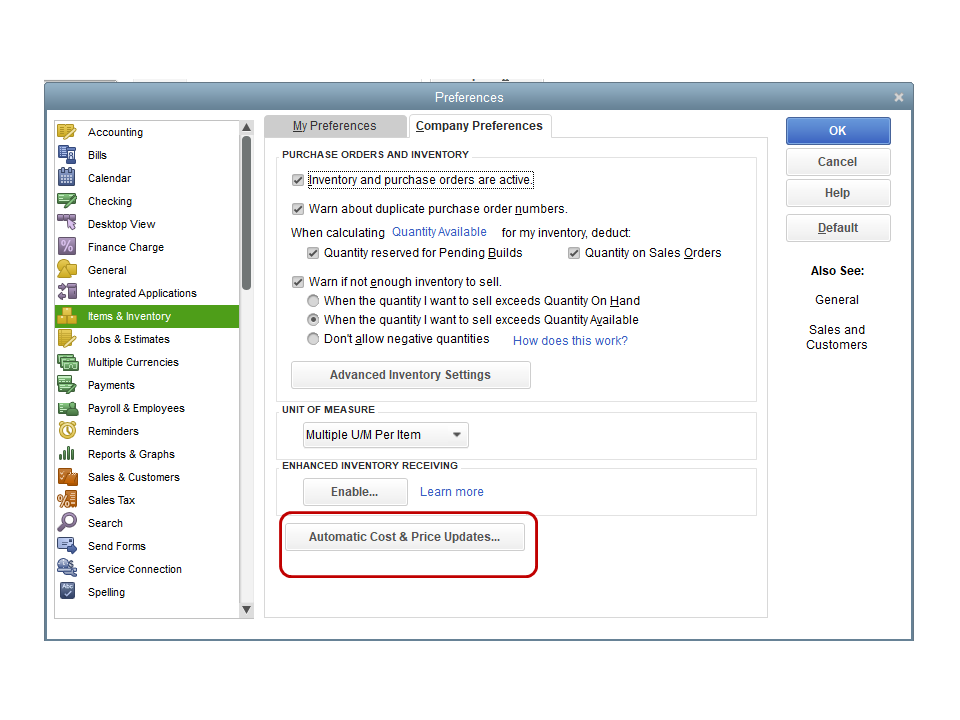The image size is (960, 720).
Task: Click the Jobs & Estimates icon
Action: [x=67, y=339]
